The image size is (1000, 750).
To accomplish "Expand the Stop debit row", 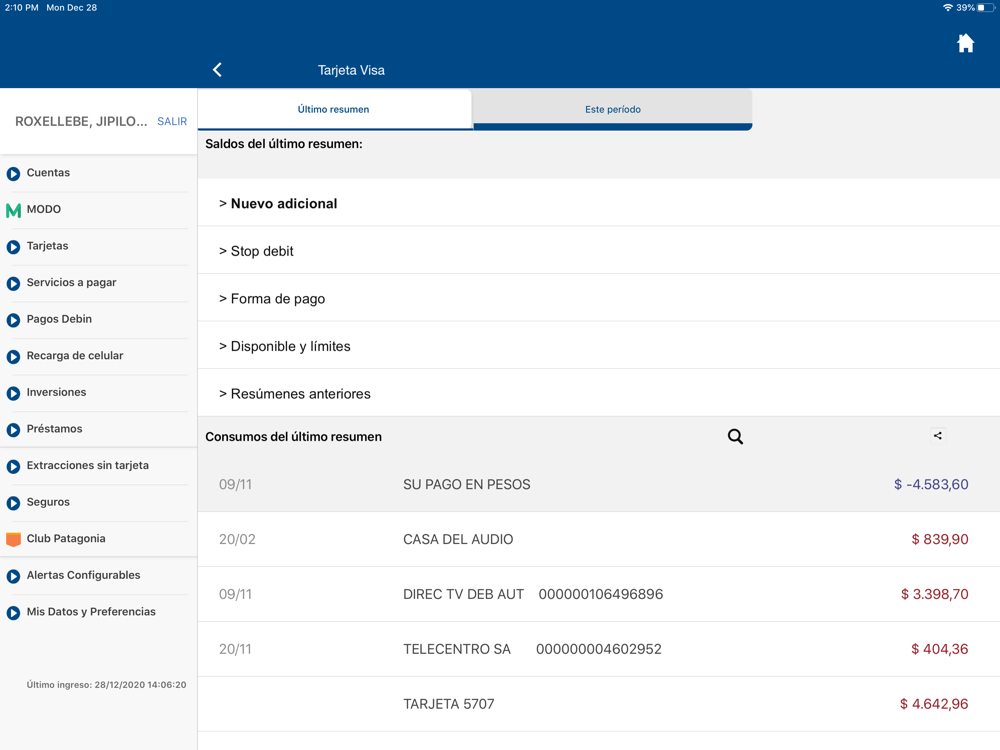I will coord(598,251).
